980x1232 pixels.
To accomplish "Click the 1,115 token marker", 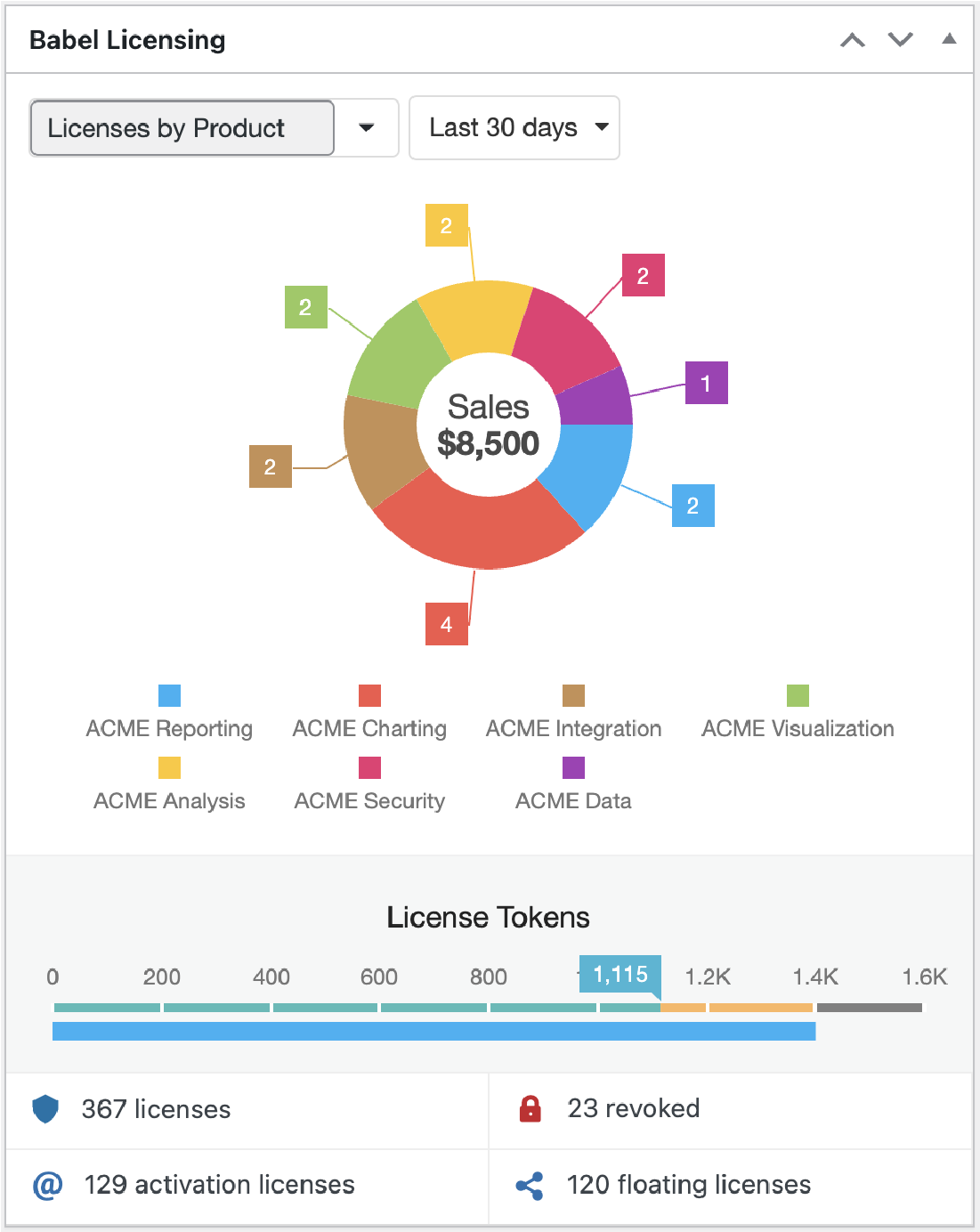I will click(x=620, y=975).
